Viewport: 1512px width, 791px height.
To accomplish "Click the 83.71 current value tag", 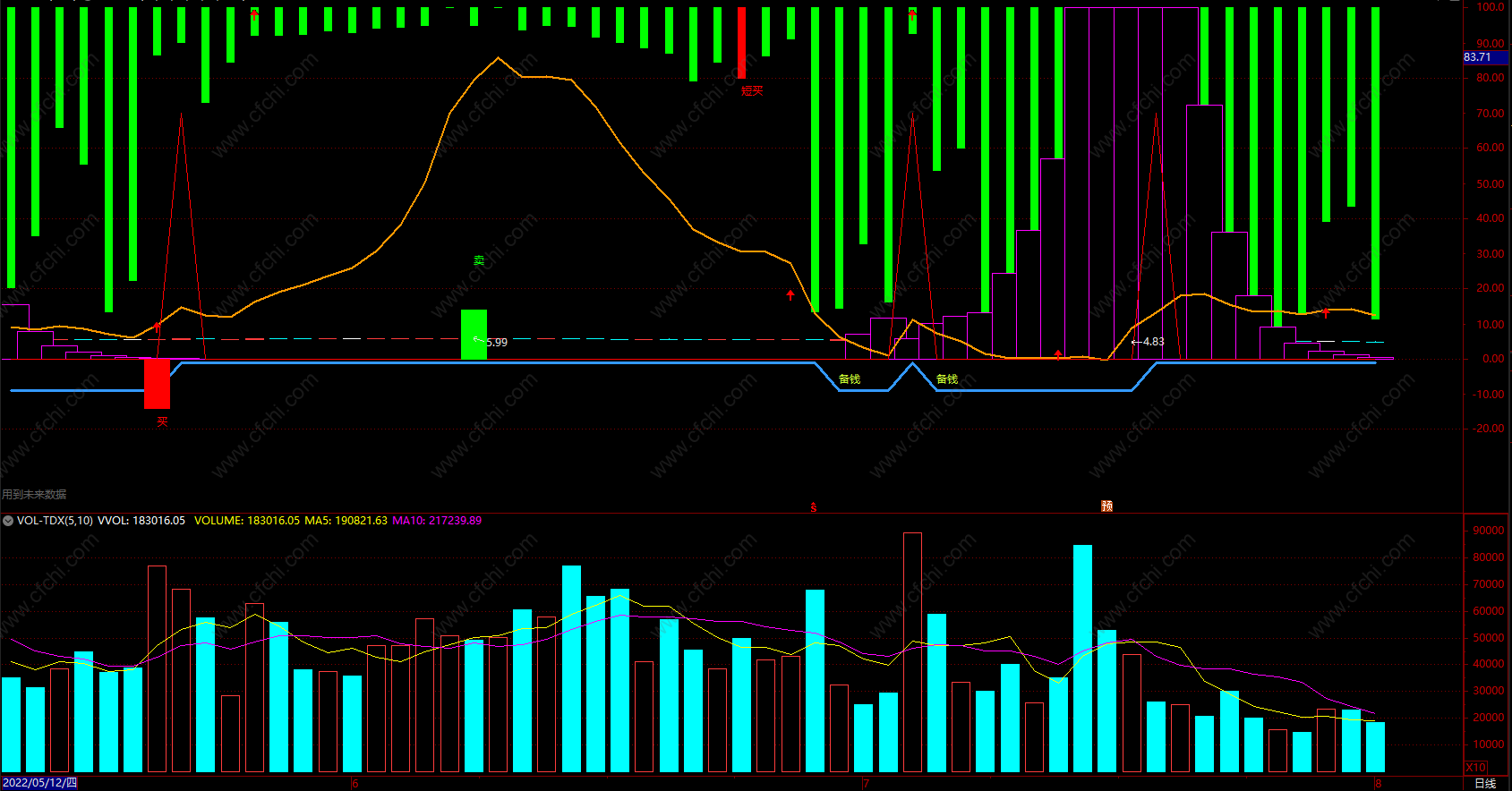I will click(x=1485, y=57).
